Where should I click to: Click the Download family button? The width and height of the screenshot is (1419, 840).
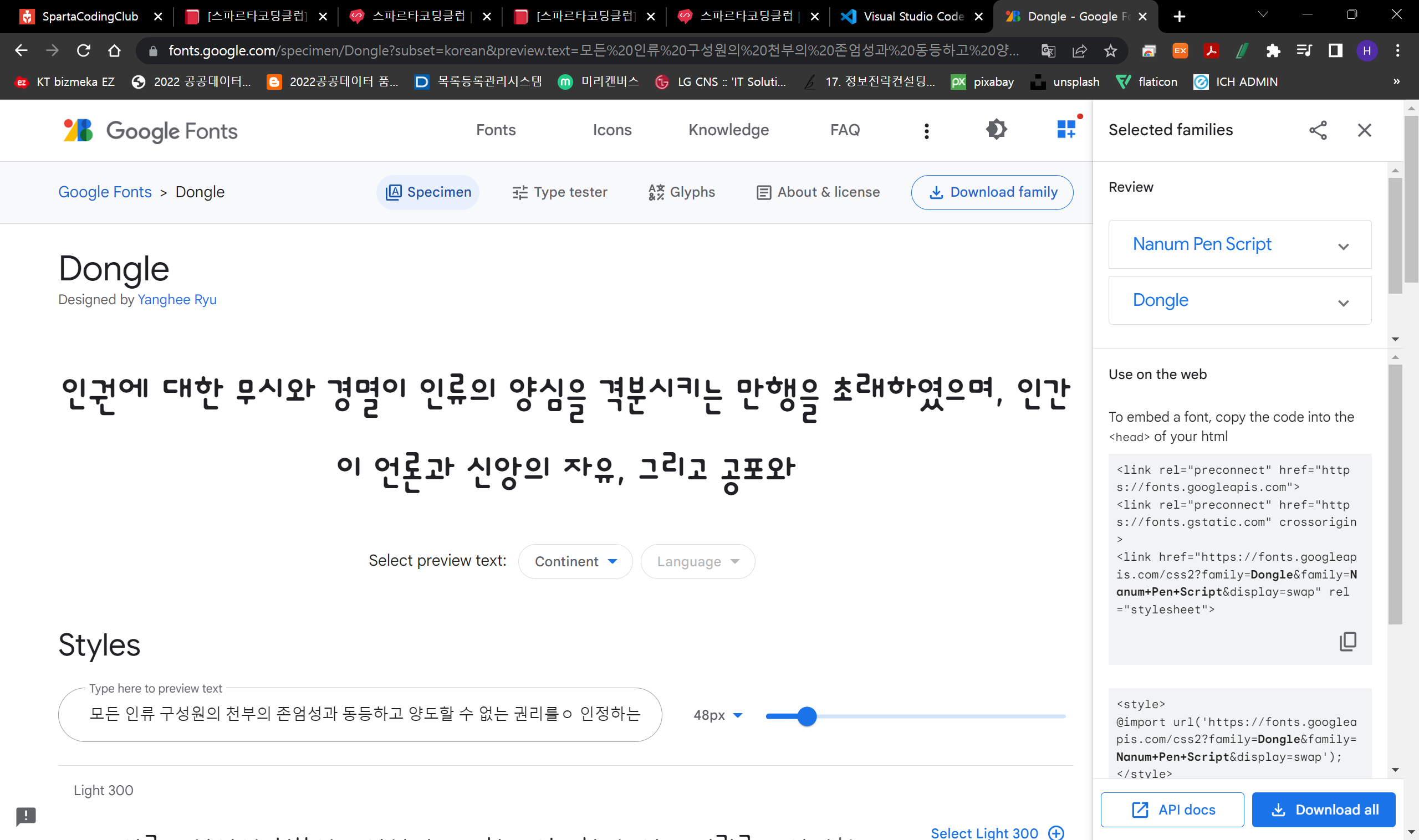coord(992,192)
